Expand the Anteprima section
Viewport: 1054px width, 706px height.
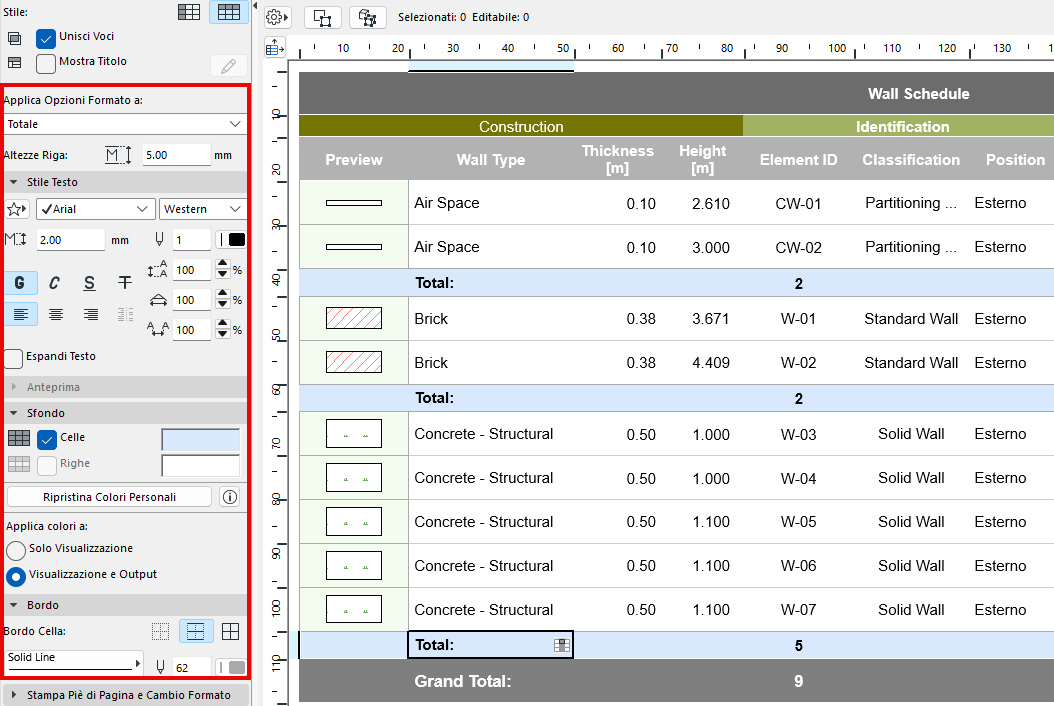coord(14,386)
